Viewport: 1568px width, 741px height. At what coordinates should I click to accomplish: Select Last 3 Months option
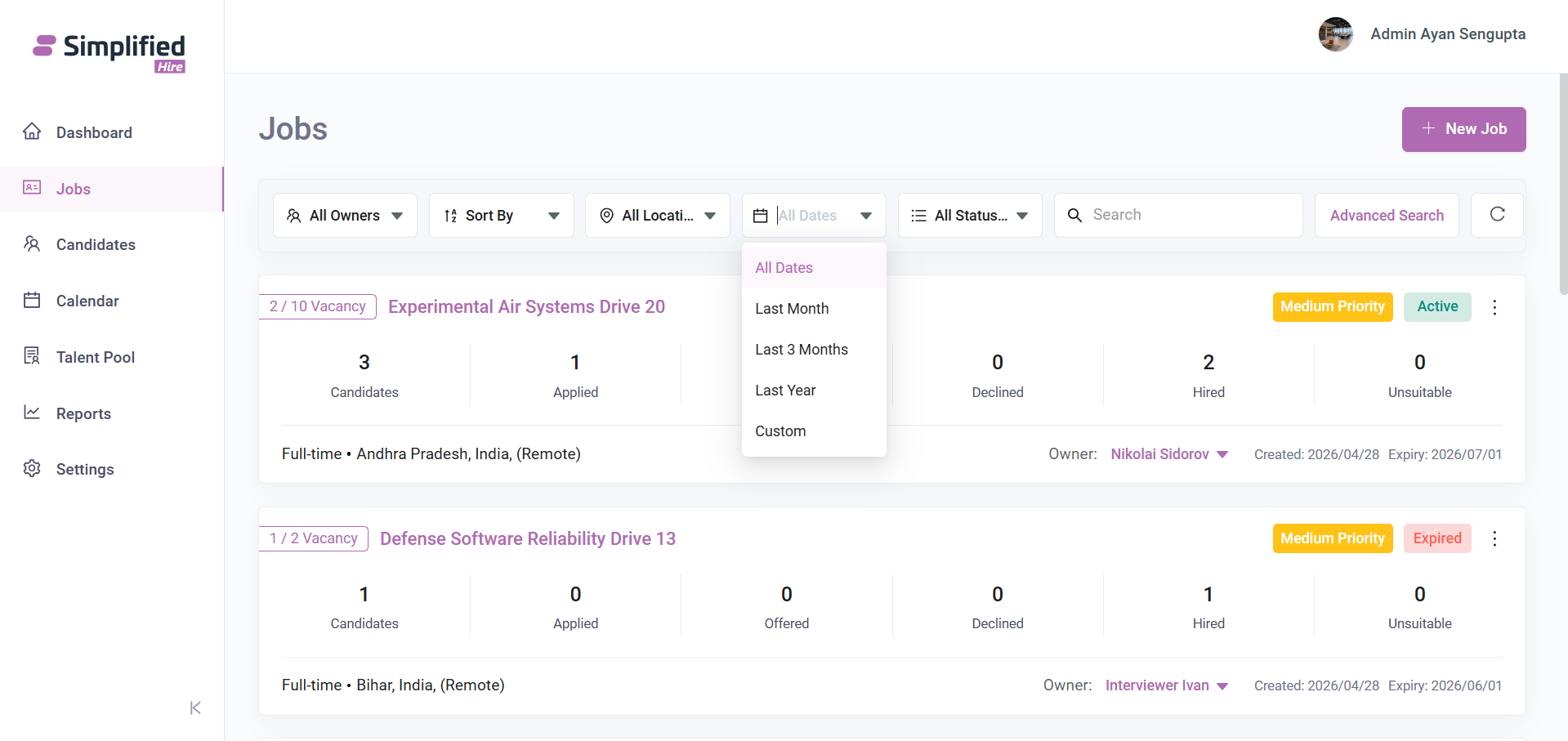(814, 350)
